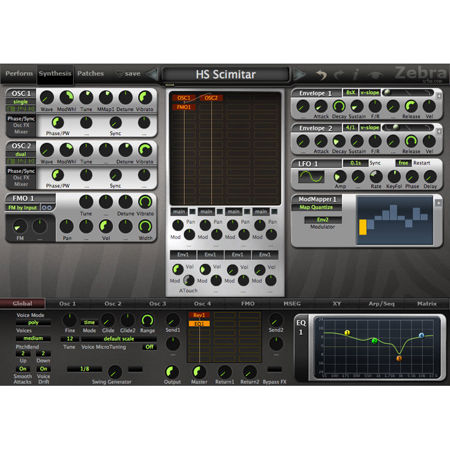The width and height of the screenshot is (450, 450).
Task: Toggle Smooth Attacks On switch
Action: coord(23,369)
